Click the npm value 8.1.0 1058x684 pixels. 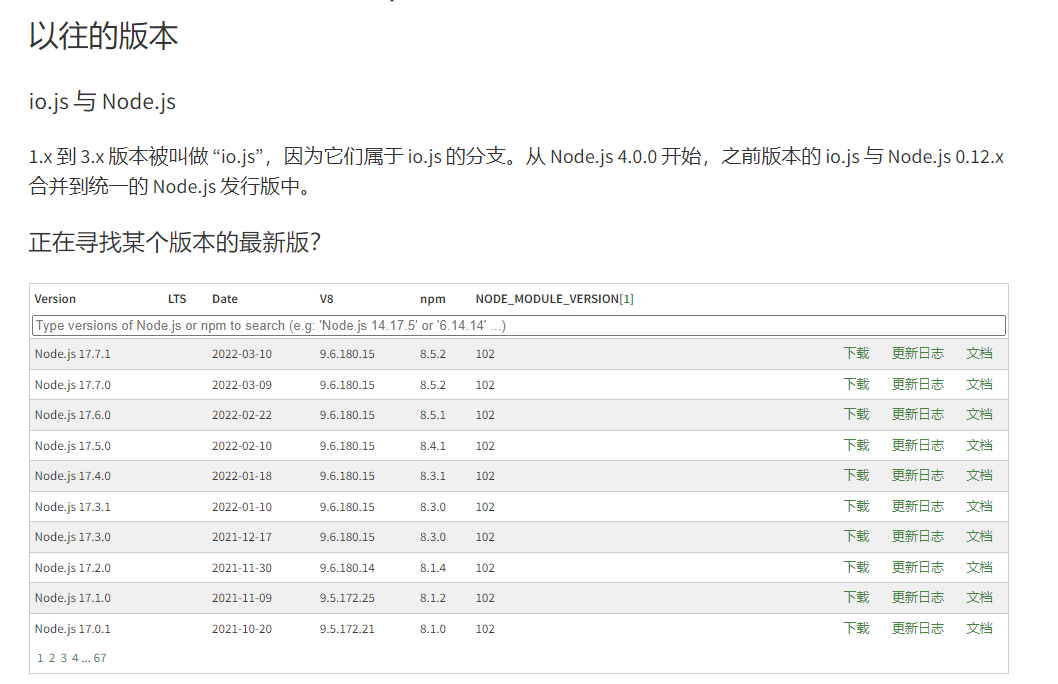[433, 629]
